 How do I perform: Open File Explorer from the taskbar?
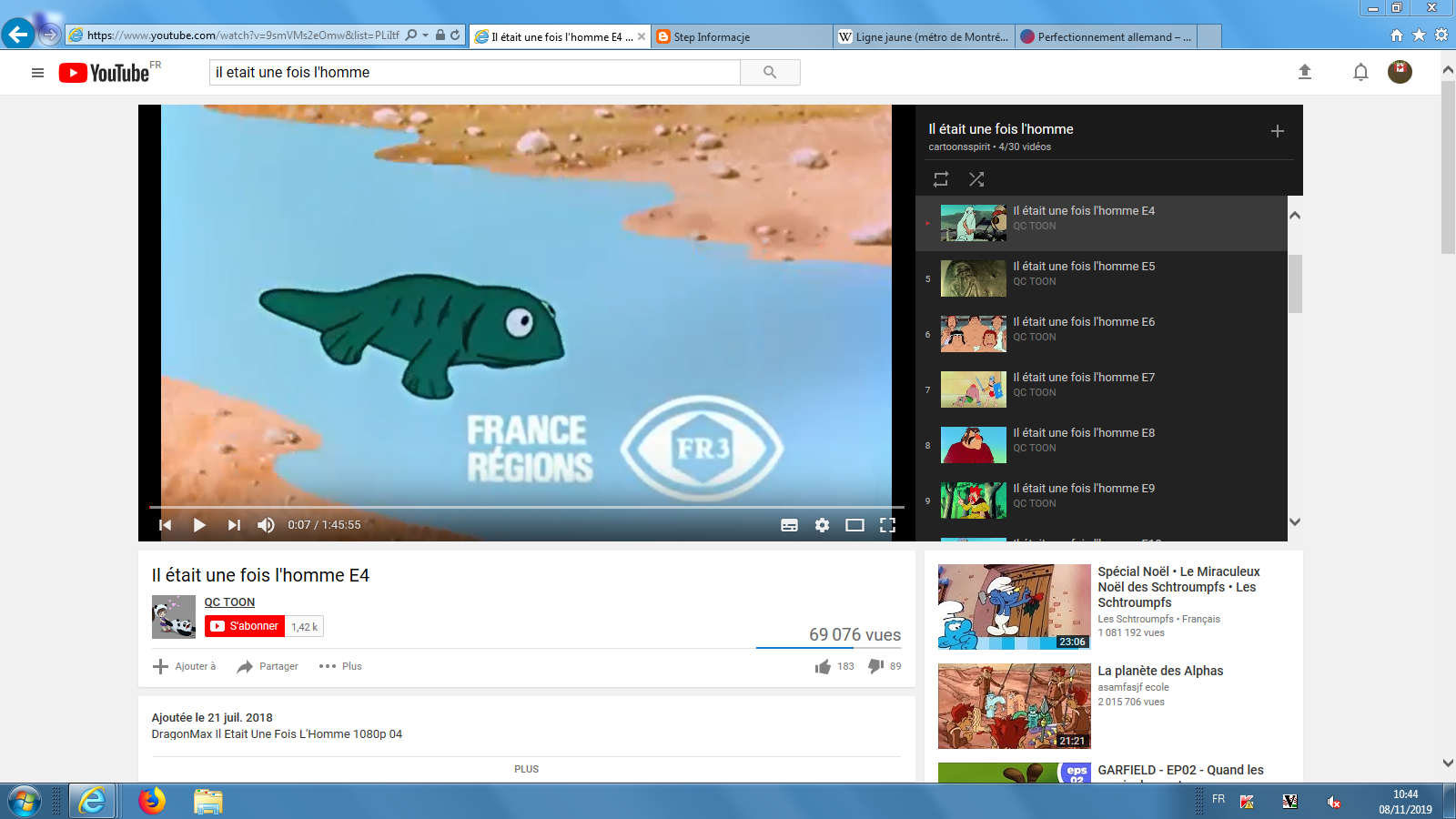[207, 801]
